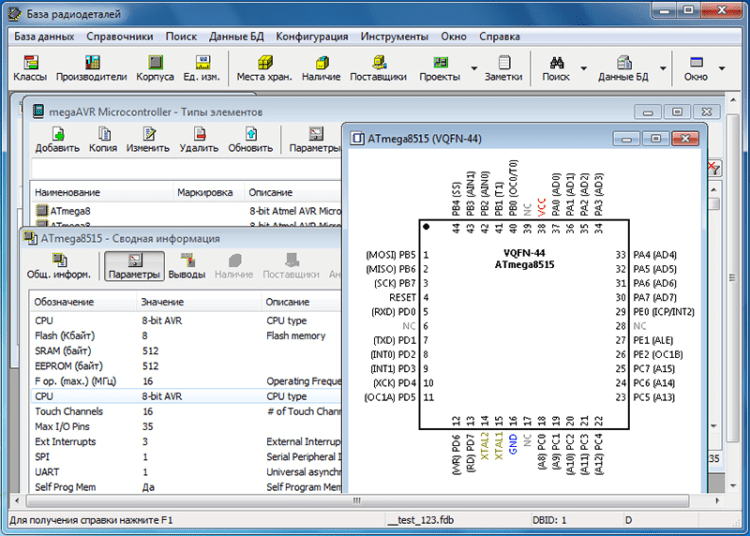Expand the Окно toolbar dropdown arrow
This screenshot has width=750, height=536.
coord(722,69)
